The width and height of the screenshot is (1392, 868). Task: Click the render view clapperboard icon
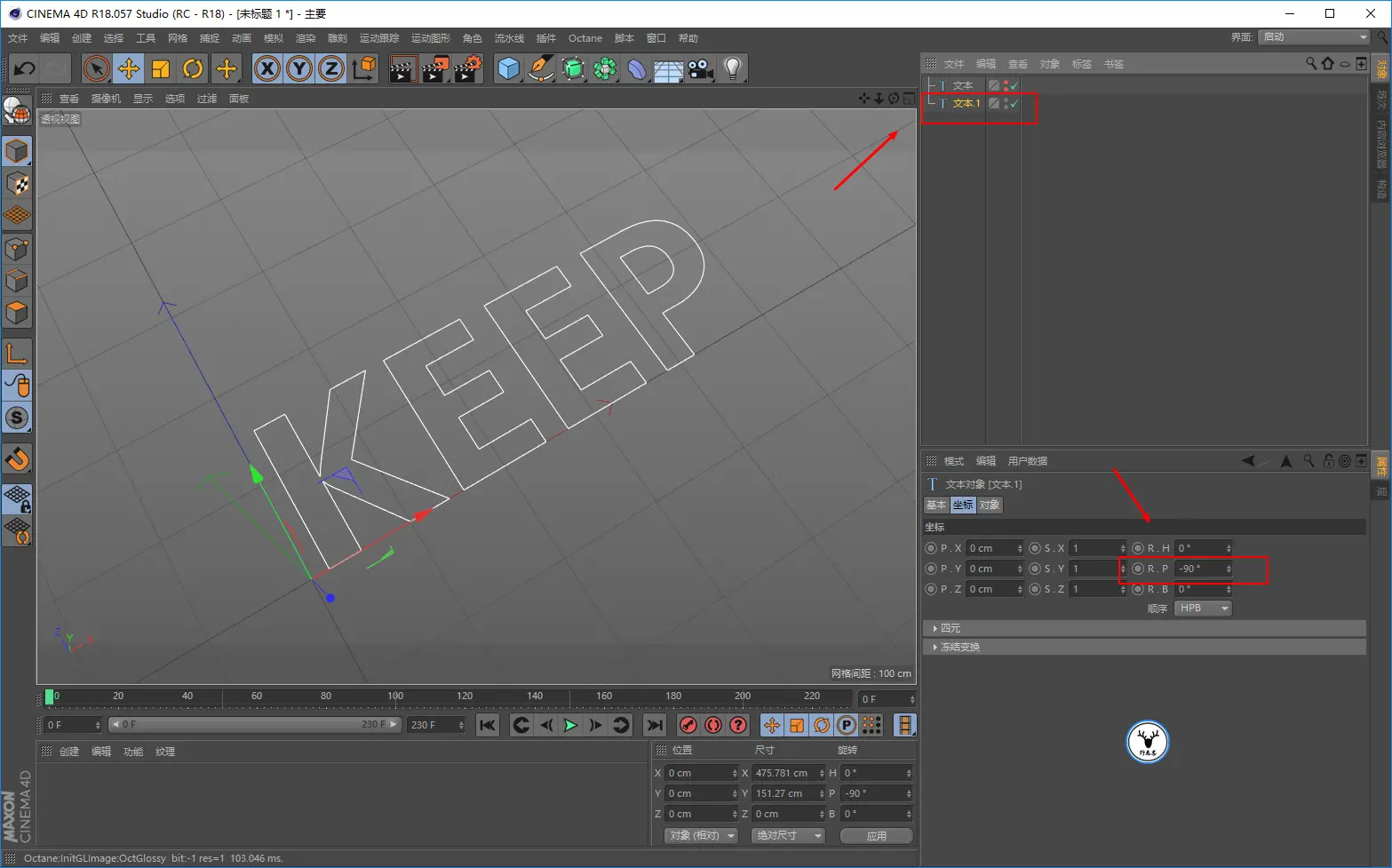402,68
